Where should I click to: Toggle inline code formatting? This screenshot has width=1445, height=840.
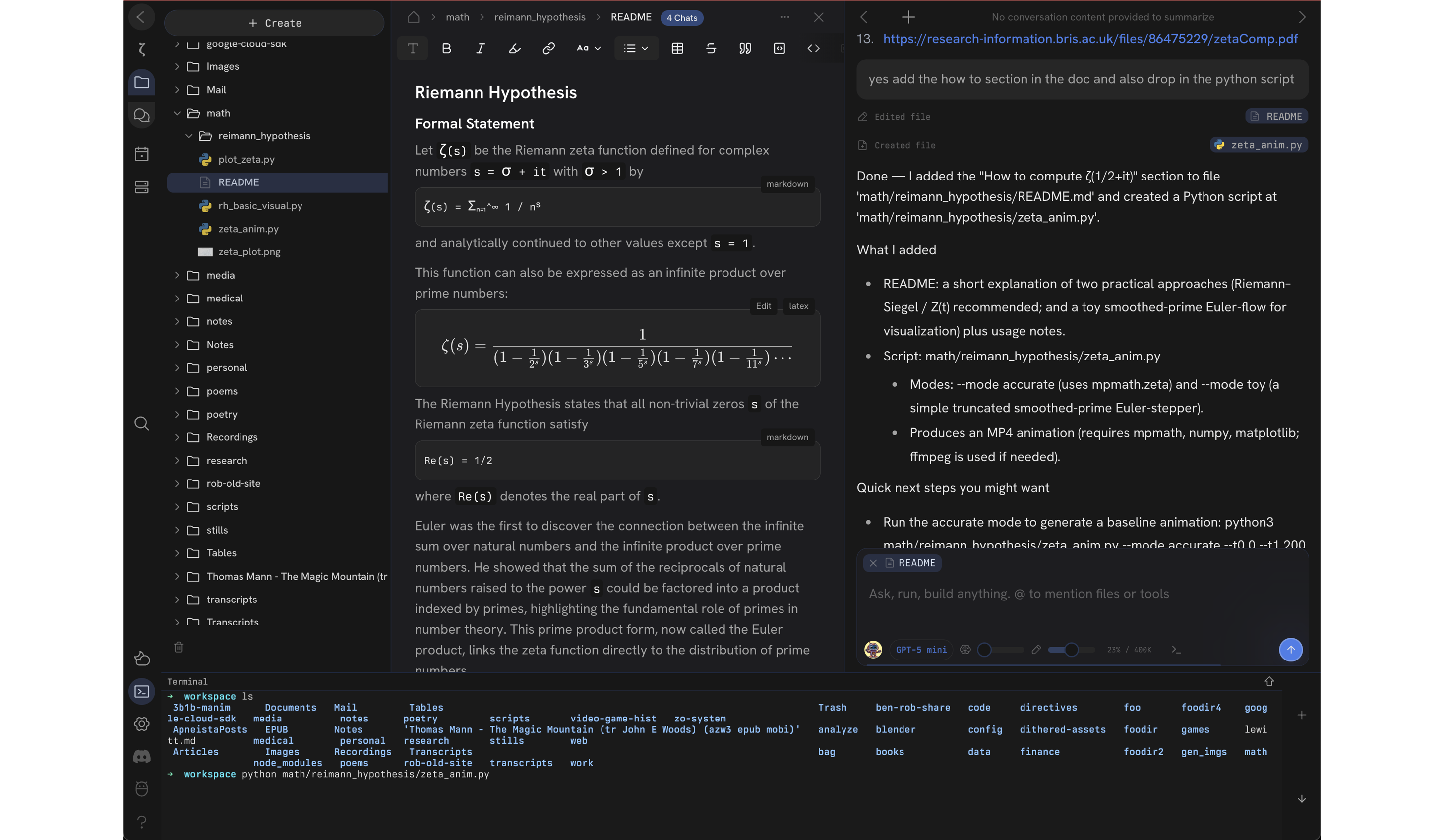pyautogui.click(x=813, y=48)
